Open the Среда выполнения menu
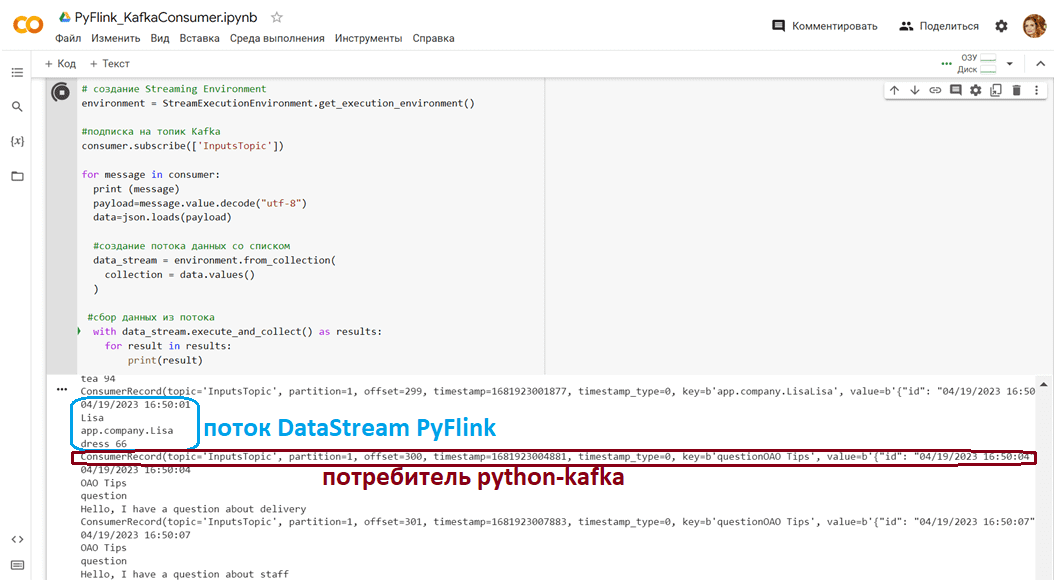Screen dimensions: 1056x582 click(277, 38)
